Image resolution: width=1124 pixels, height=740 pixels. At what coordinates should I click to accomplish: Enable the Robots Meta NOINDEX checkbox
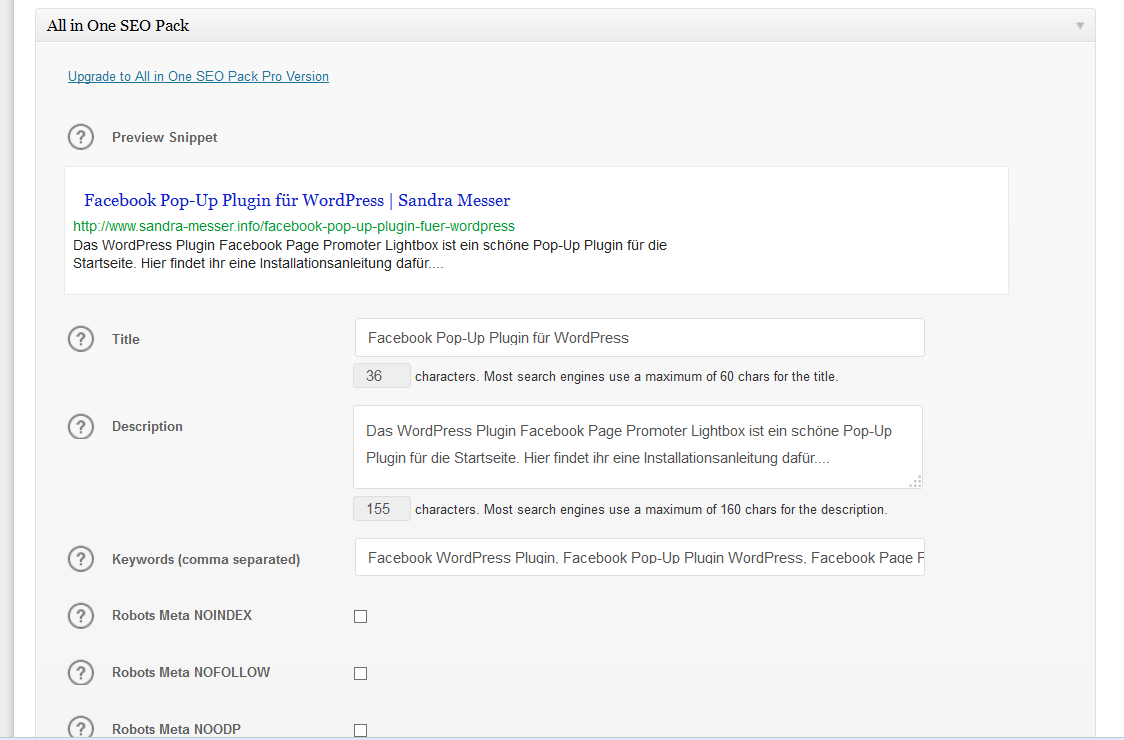click(x=361, y=616)
